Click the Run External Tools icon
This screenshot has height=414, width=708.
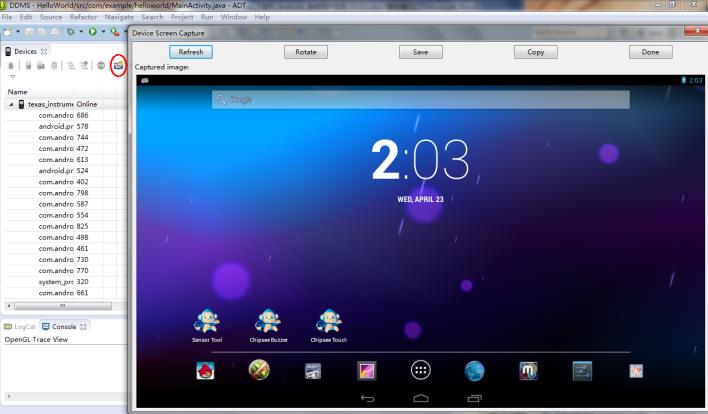pos(115,32)
